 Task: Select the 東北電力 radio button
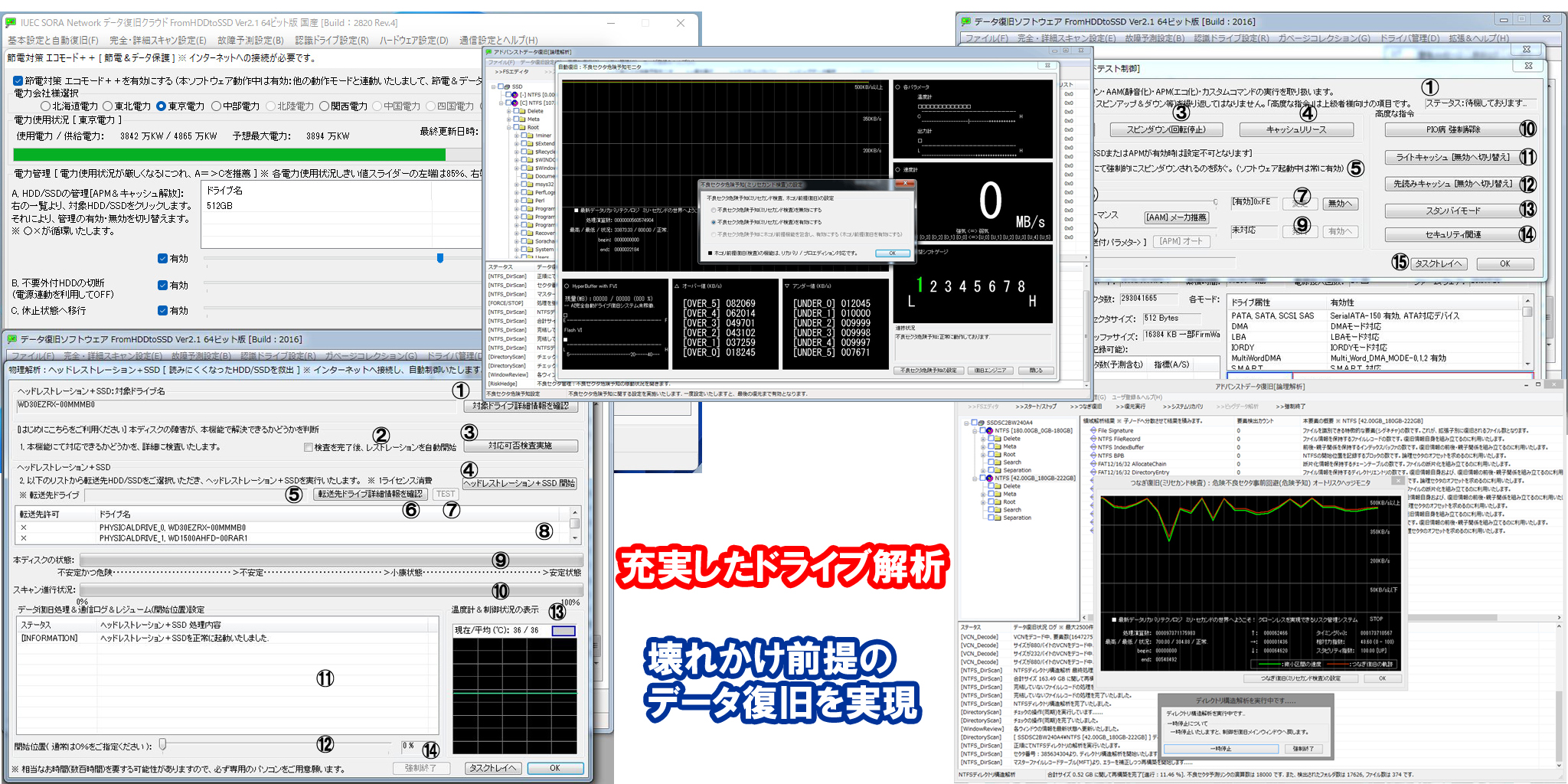pyautogui.click(x=108, y=106)
